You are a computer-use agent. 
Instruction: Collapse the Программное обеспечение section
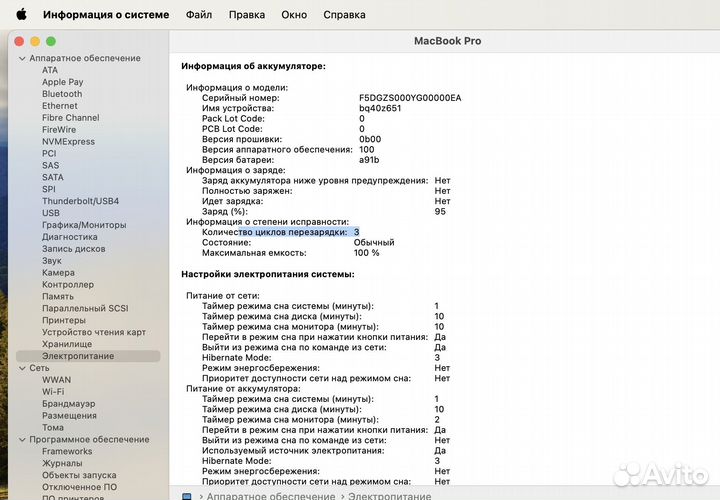coord(22,440)
